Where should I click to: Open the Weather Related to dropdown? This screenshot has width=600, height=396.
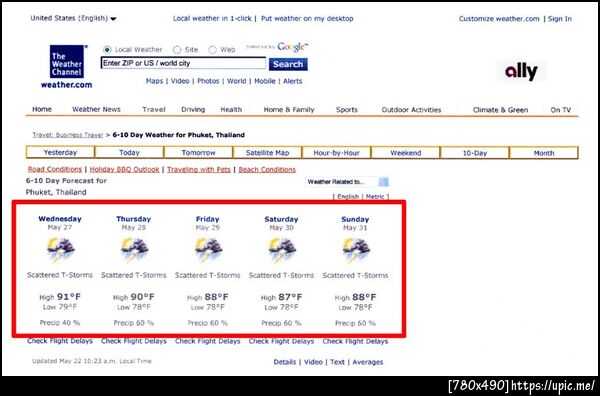click(x=347, y=182)
